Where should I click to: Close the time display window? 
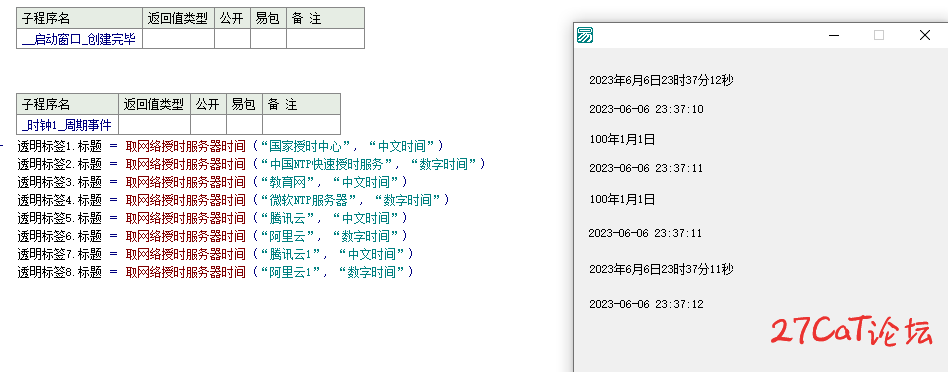[x=924, y=35]
